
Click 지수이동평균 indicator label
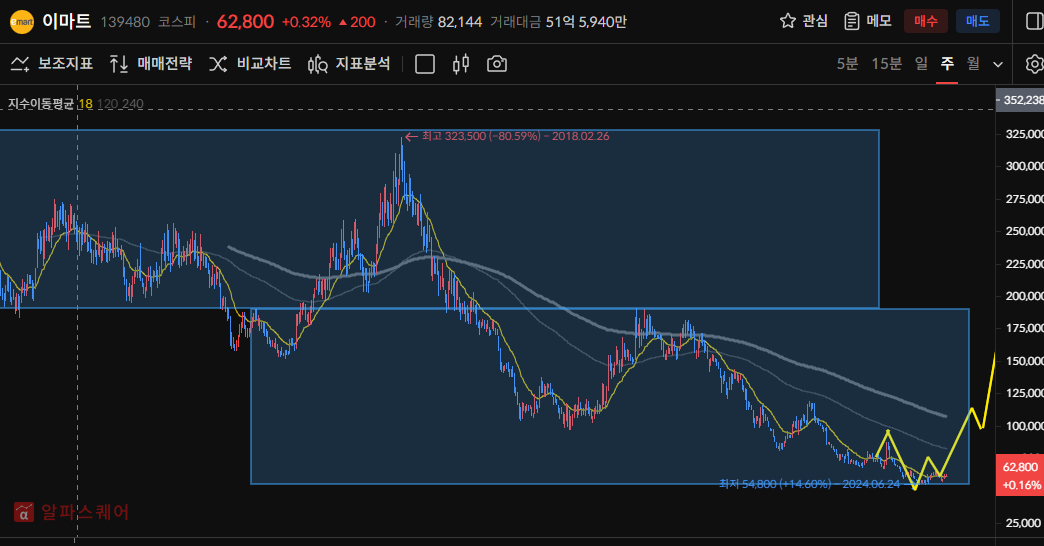tap(41, 104)
